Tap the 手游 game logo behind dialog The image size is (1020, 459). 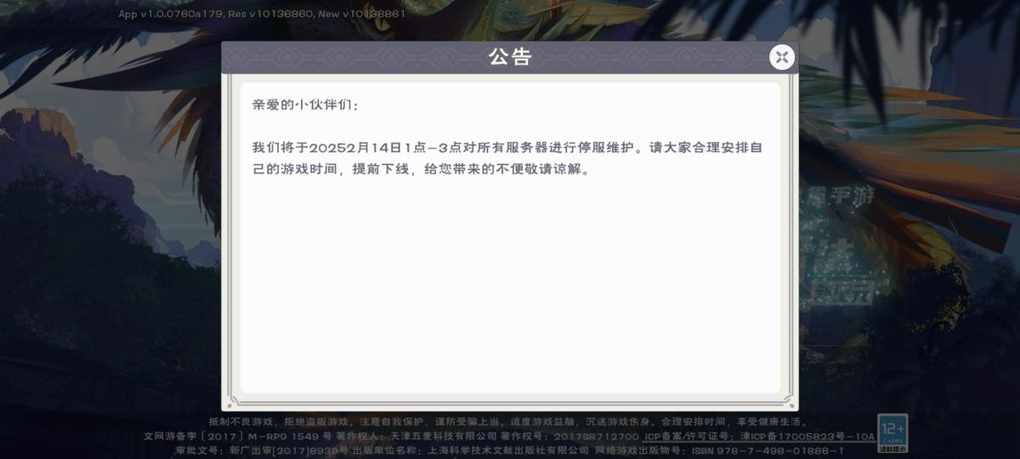coord(839,195)
